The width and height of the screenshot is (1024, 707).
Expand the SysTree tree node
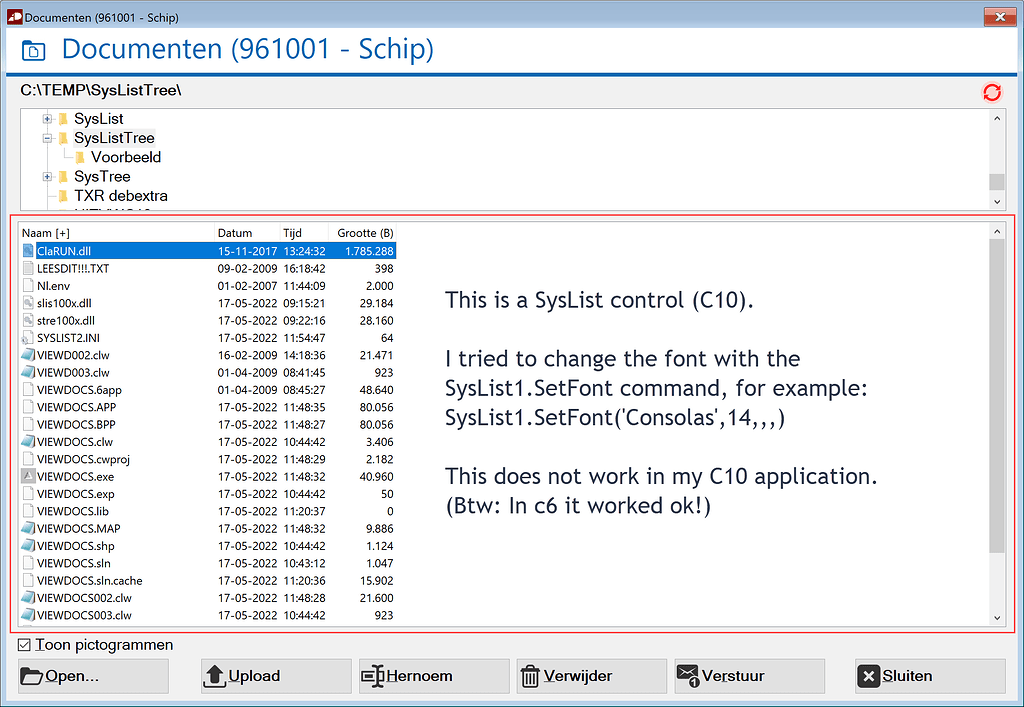click(x=48, y=176)
